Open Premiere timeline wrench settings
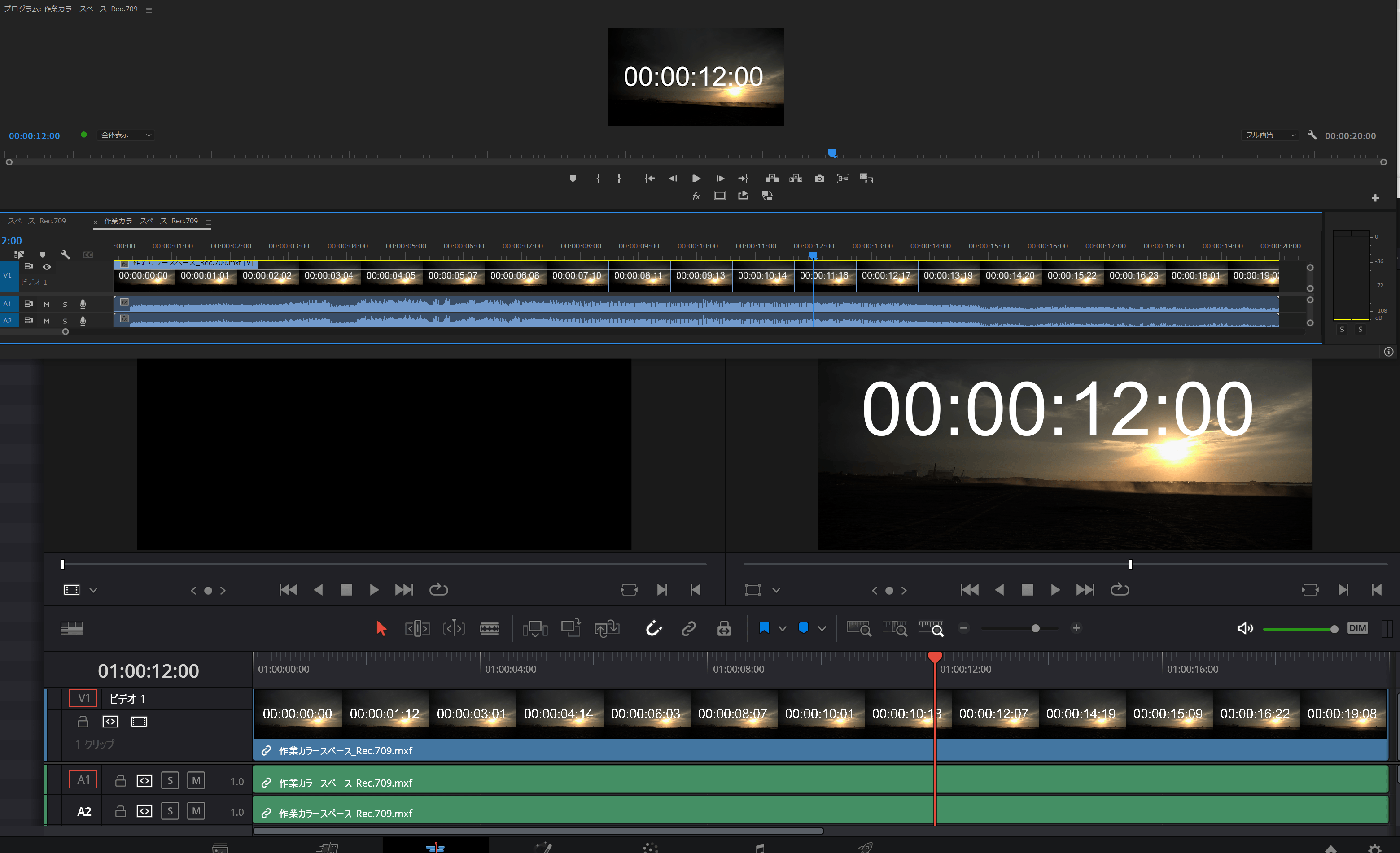Screen dimensions: 1400x853 tap(66, 254)
